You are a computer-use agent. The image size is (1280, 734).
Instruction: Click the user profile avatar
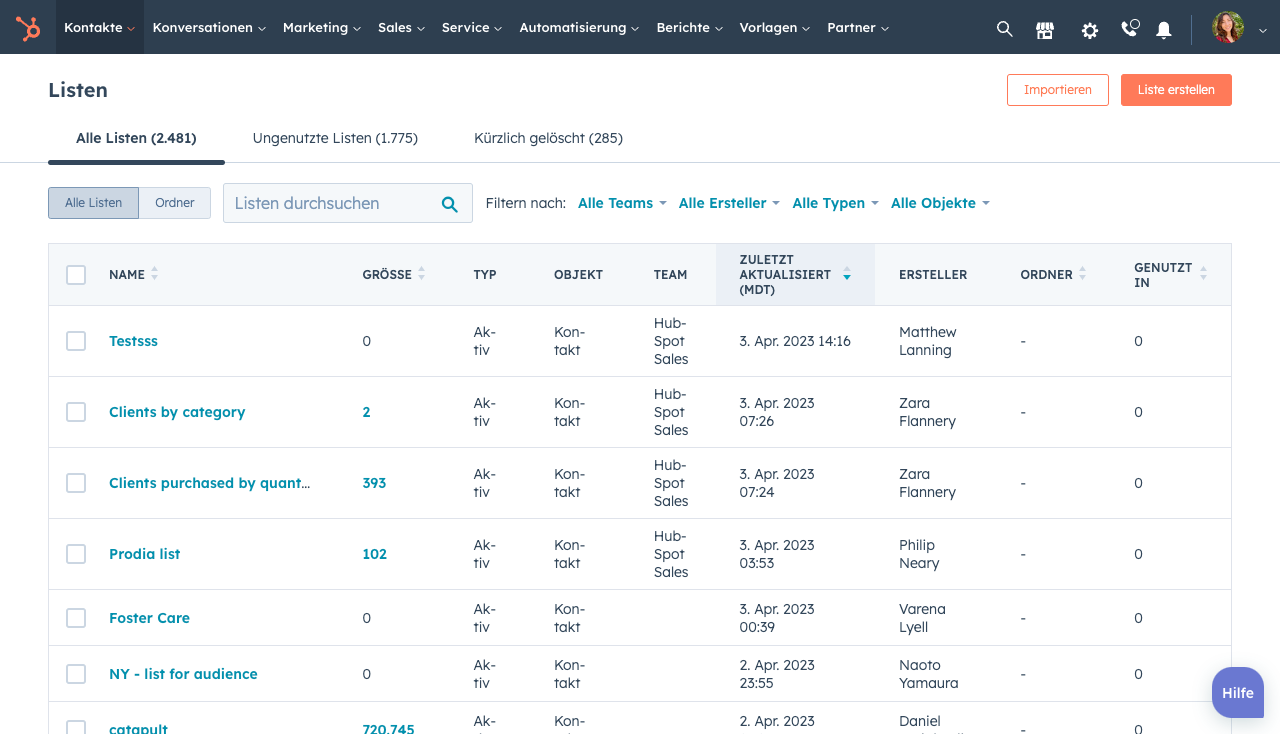[x=1228, y=28]
